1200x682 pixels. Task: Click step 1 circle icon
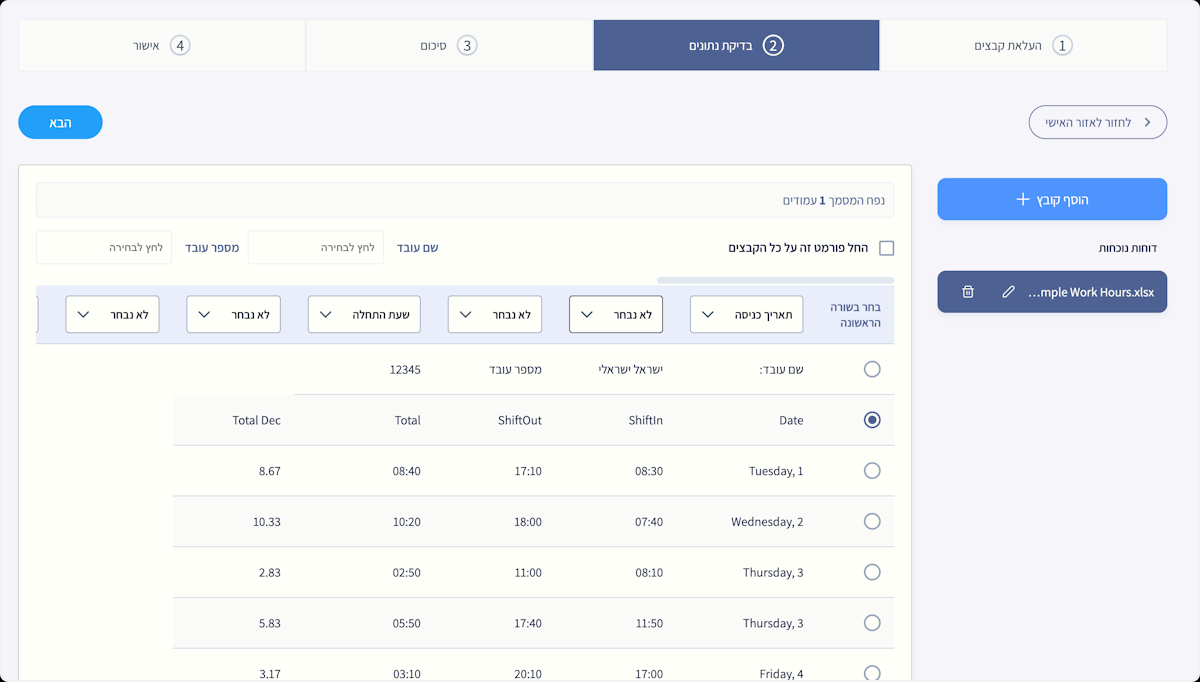click(1062, 46)
